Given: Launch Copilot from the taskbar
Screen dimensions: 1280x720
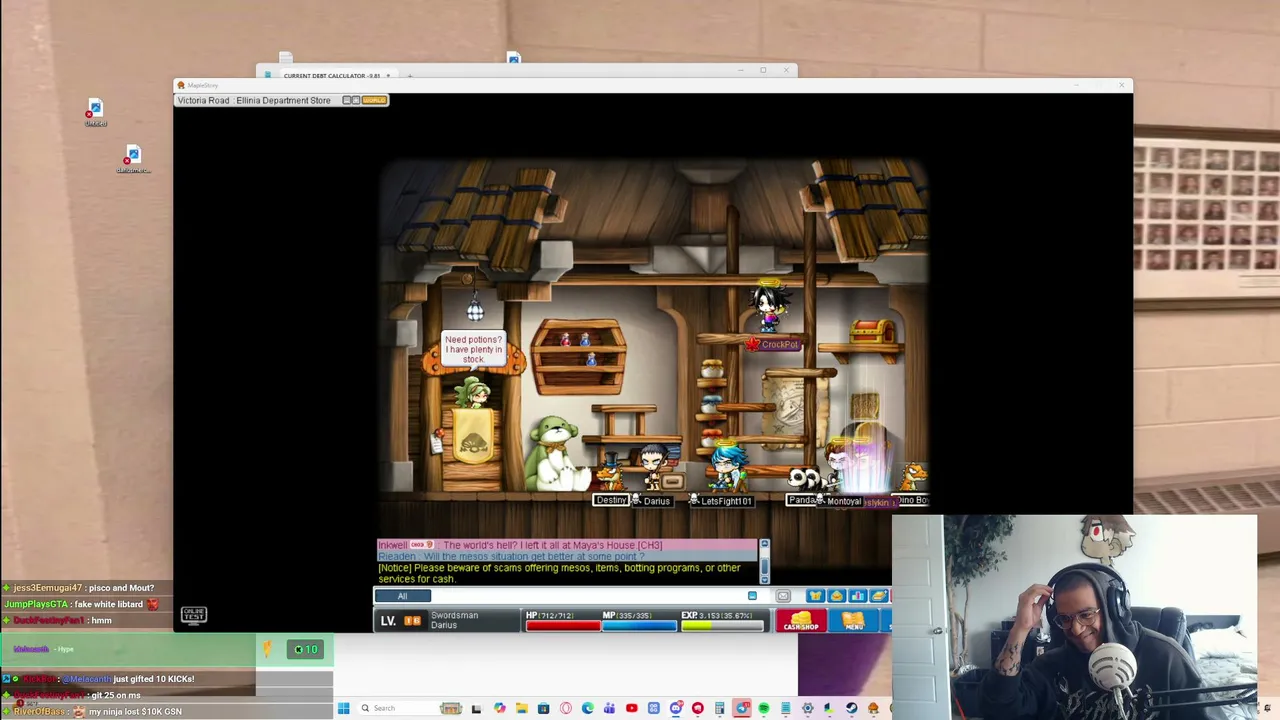Looking at the screenshot, I should coord(499,709).
